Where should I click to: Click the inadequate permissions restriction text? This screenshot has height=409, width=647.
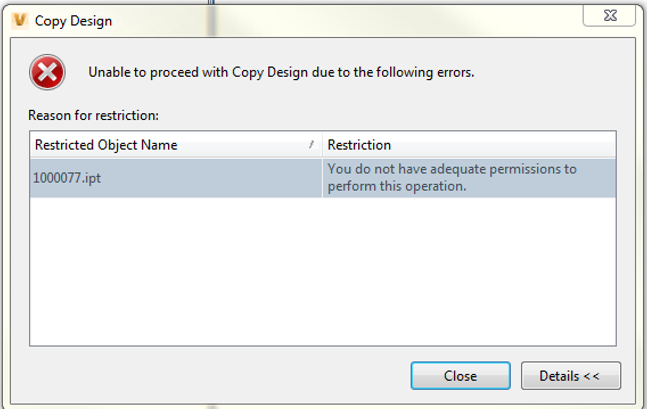click(x=452, y=177)
